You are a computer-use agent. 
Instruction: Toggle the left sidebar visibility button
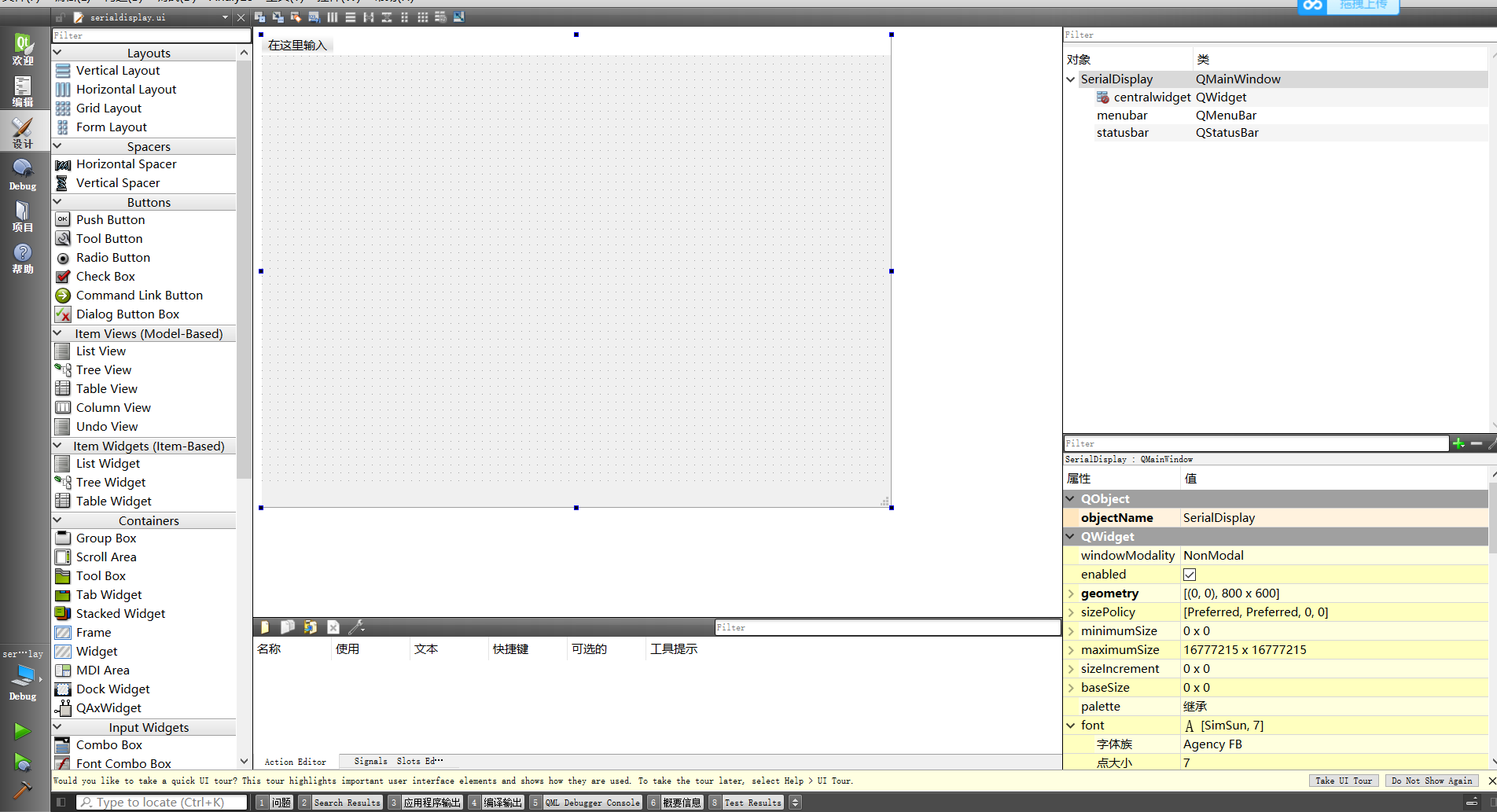61,803
